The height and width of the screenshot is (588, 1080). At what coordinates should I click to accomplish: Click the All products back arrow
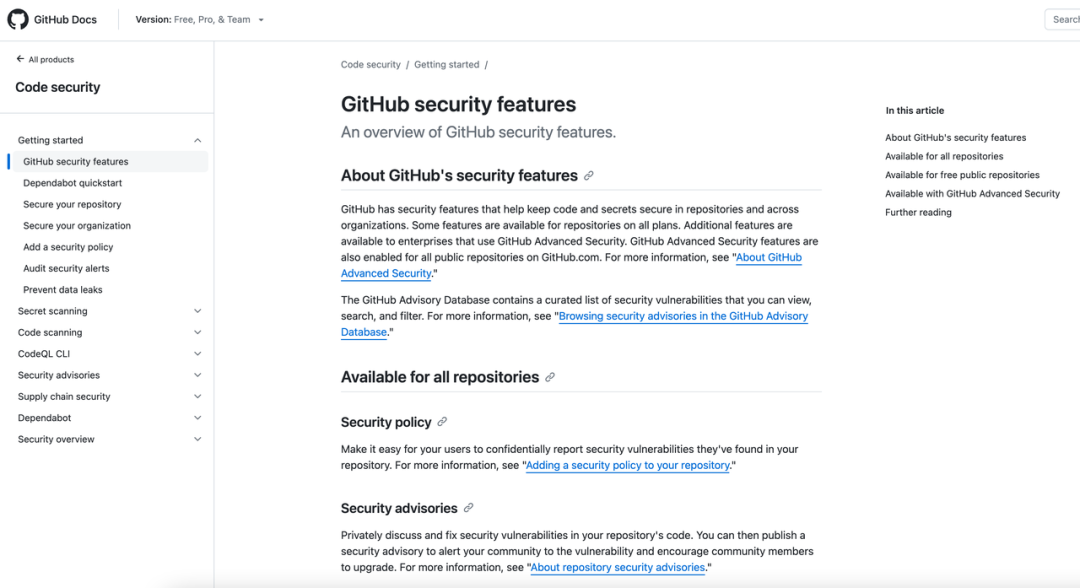coord(20,60)
